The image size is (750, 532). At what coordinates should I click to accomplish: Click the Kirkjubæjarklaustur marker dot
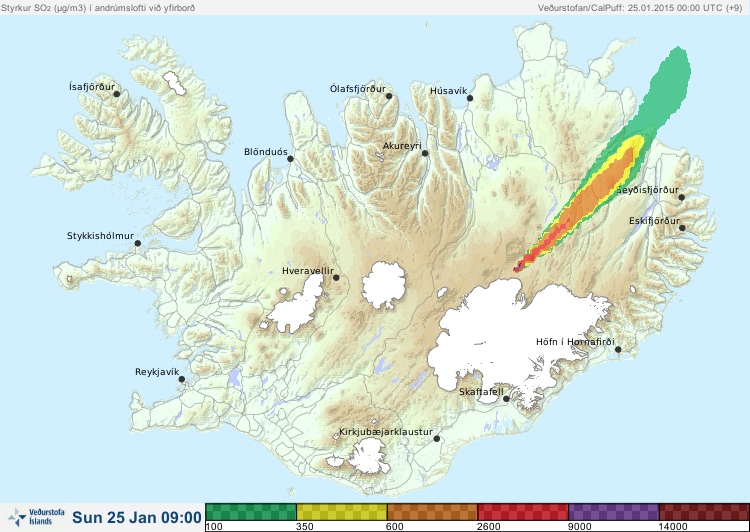coord(436,439)
